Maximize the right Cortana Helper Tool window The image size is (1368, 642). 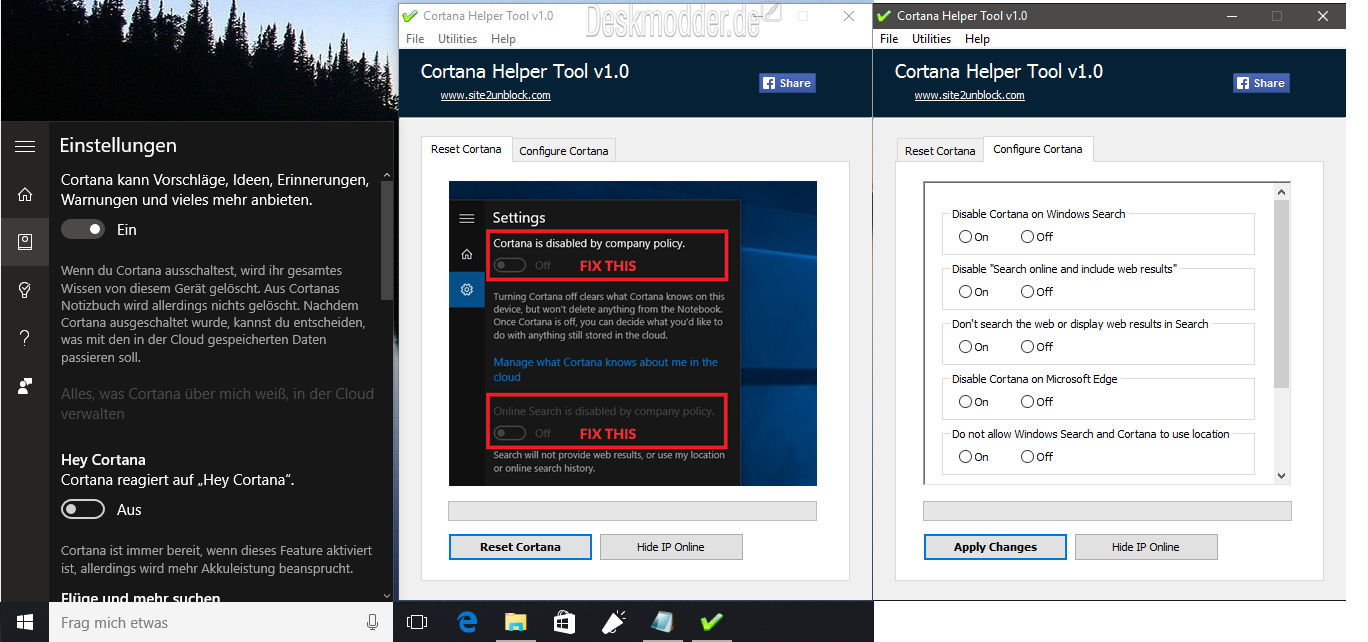(x=1276, y=16)
